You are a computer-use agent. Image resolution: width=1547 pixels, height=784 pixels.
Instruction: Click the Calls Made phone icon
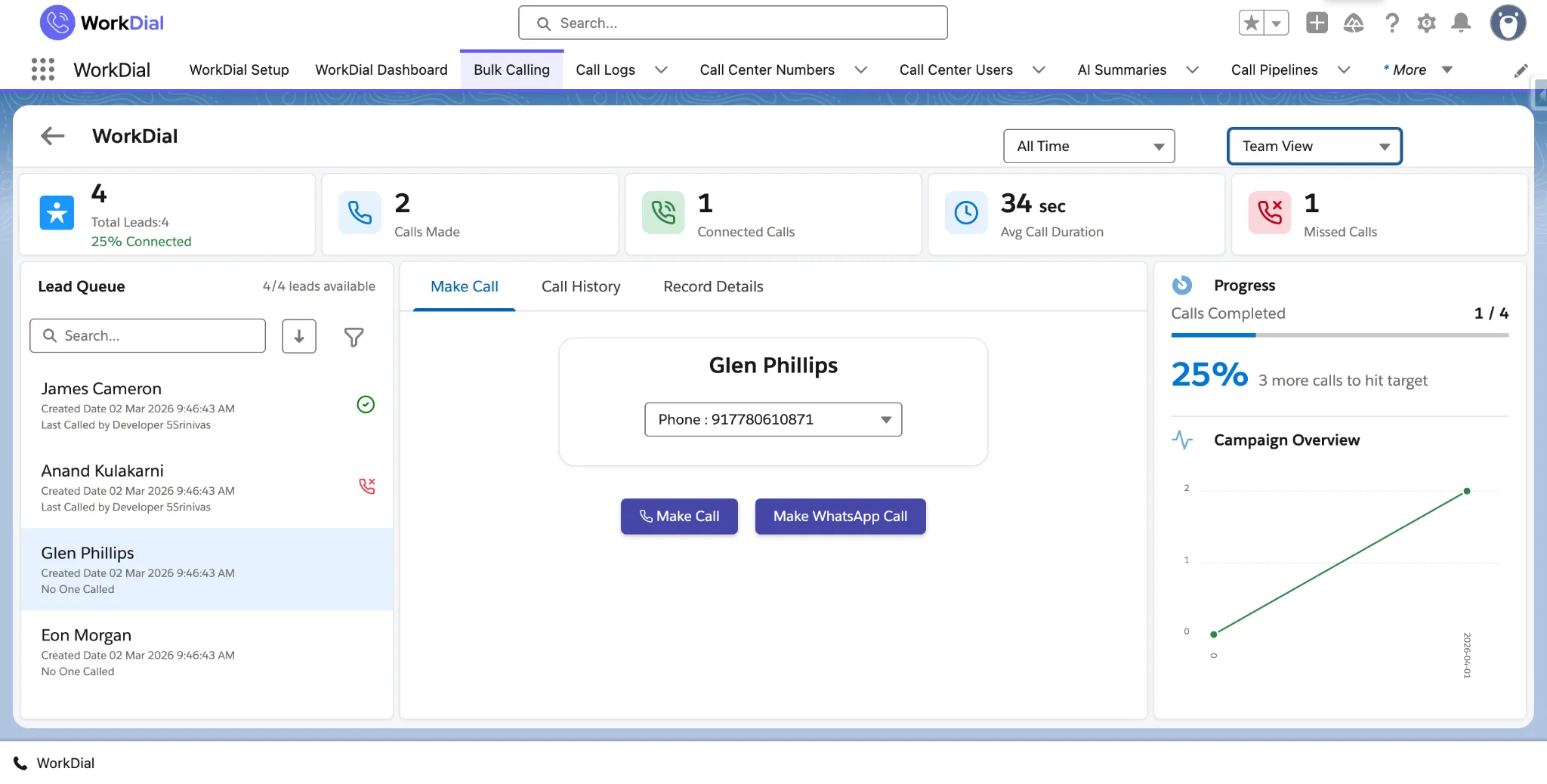pyautogui.click(x=360, y=212)
